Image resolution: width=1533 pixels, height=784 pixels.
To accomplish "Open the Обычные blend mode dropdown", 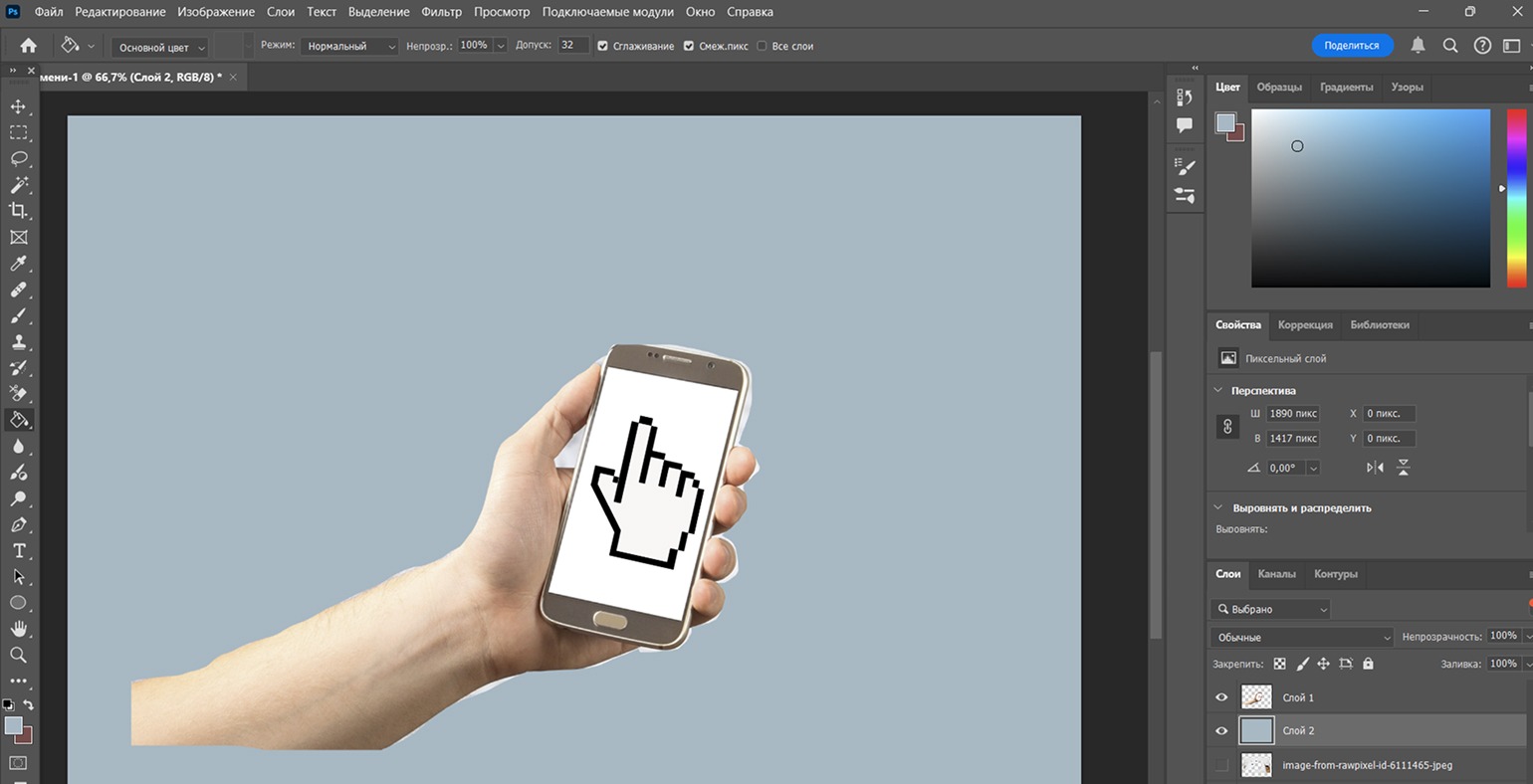I will 1302,637.
